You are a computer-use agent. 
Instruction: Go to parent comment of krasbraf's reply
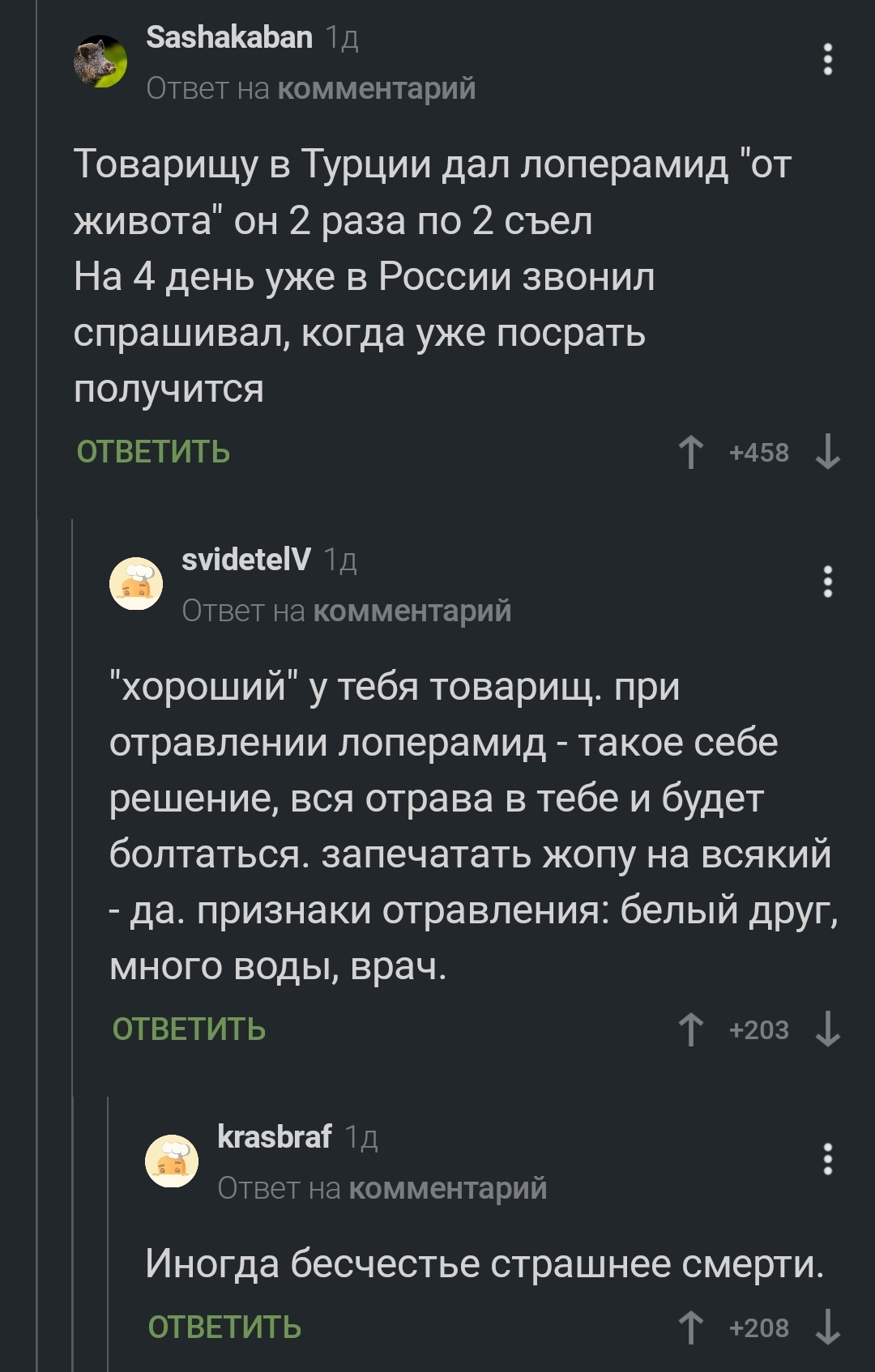point(447,1188)
